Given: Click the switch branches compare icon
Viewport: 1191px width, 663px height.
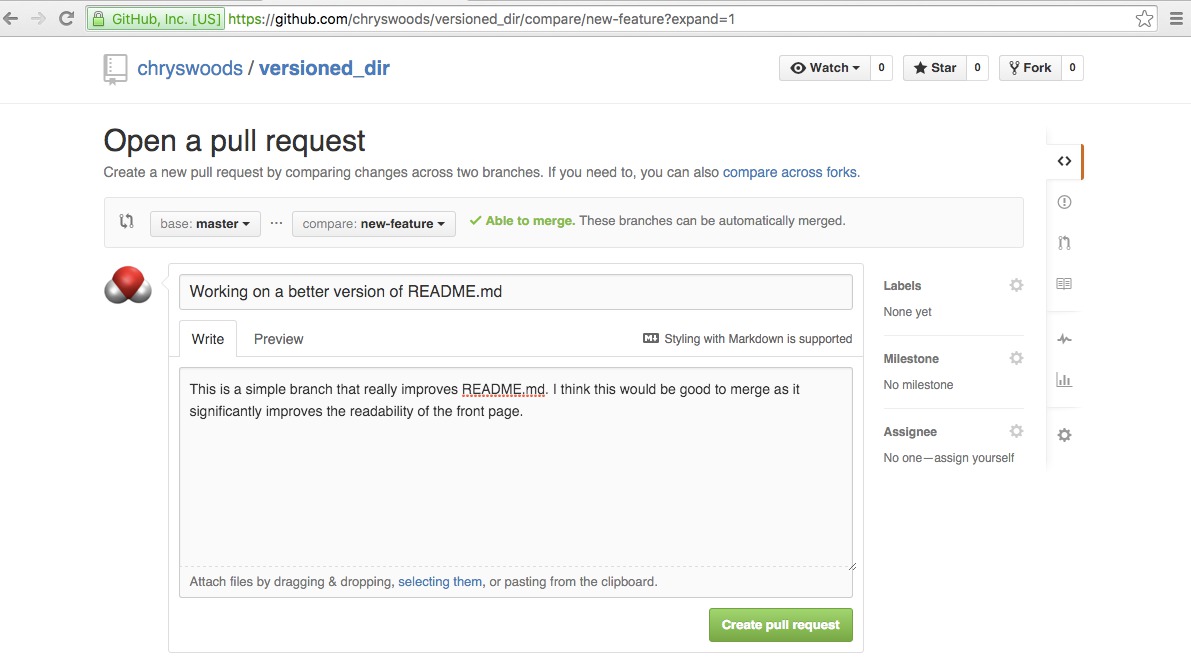Looking at the screenshot, I should (x=127, y=221).
